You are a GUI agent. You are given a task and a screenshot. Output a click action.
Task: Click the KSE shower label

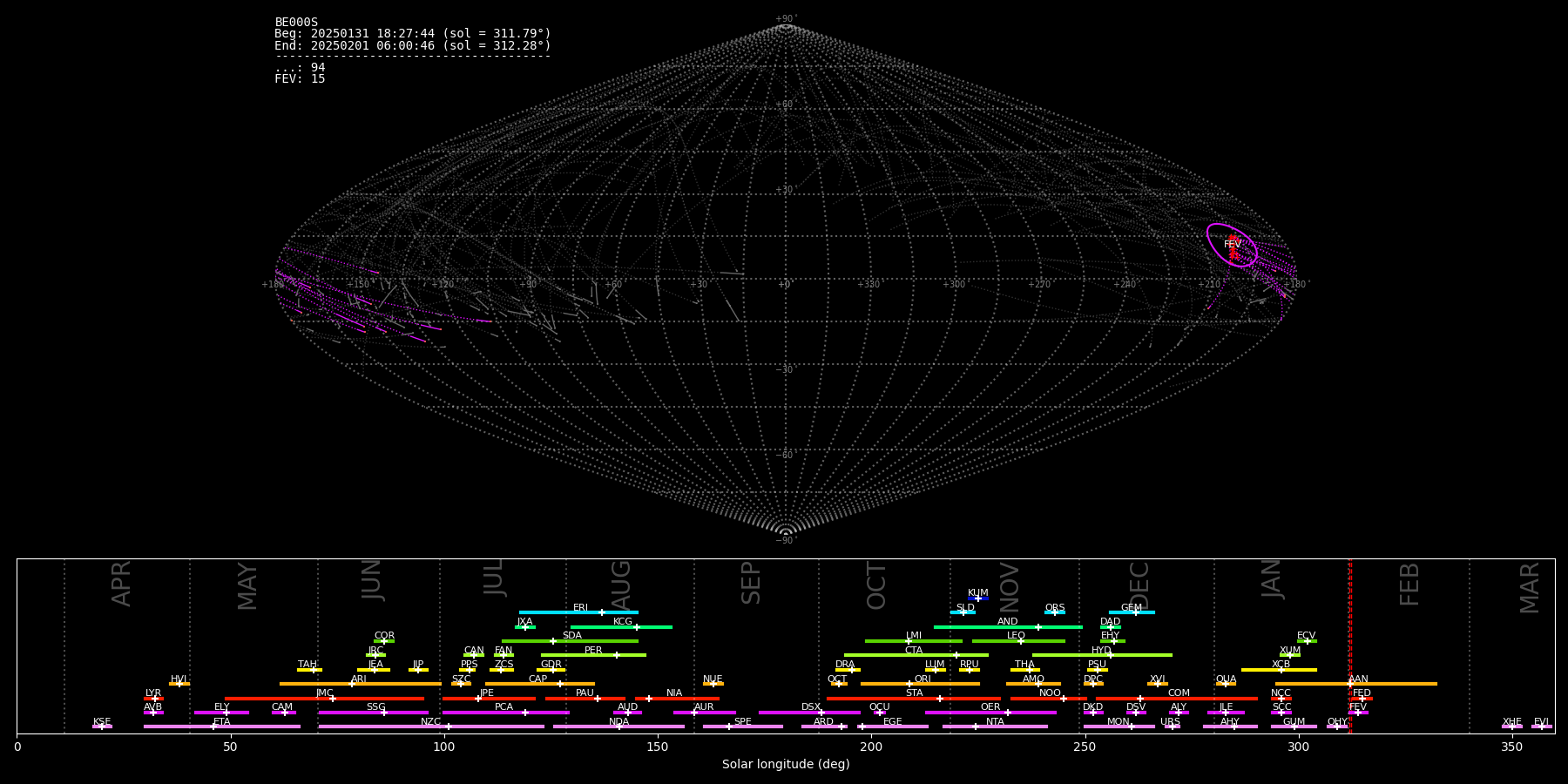[x=102, y=722]
